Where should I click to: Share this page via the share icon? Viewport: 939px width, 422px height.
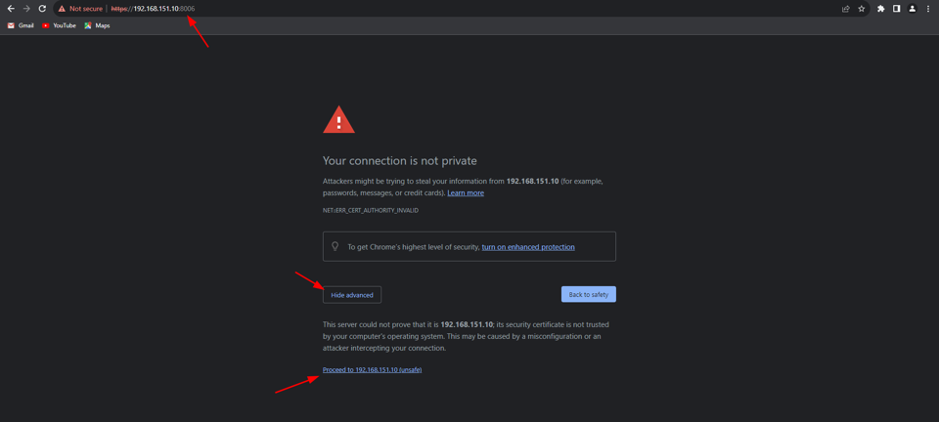846,9
